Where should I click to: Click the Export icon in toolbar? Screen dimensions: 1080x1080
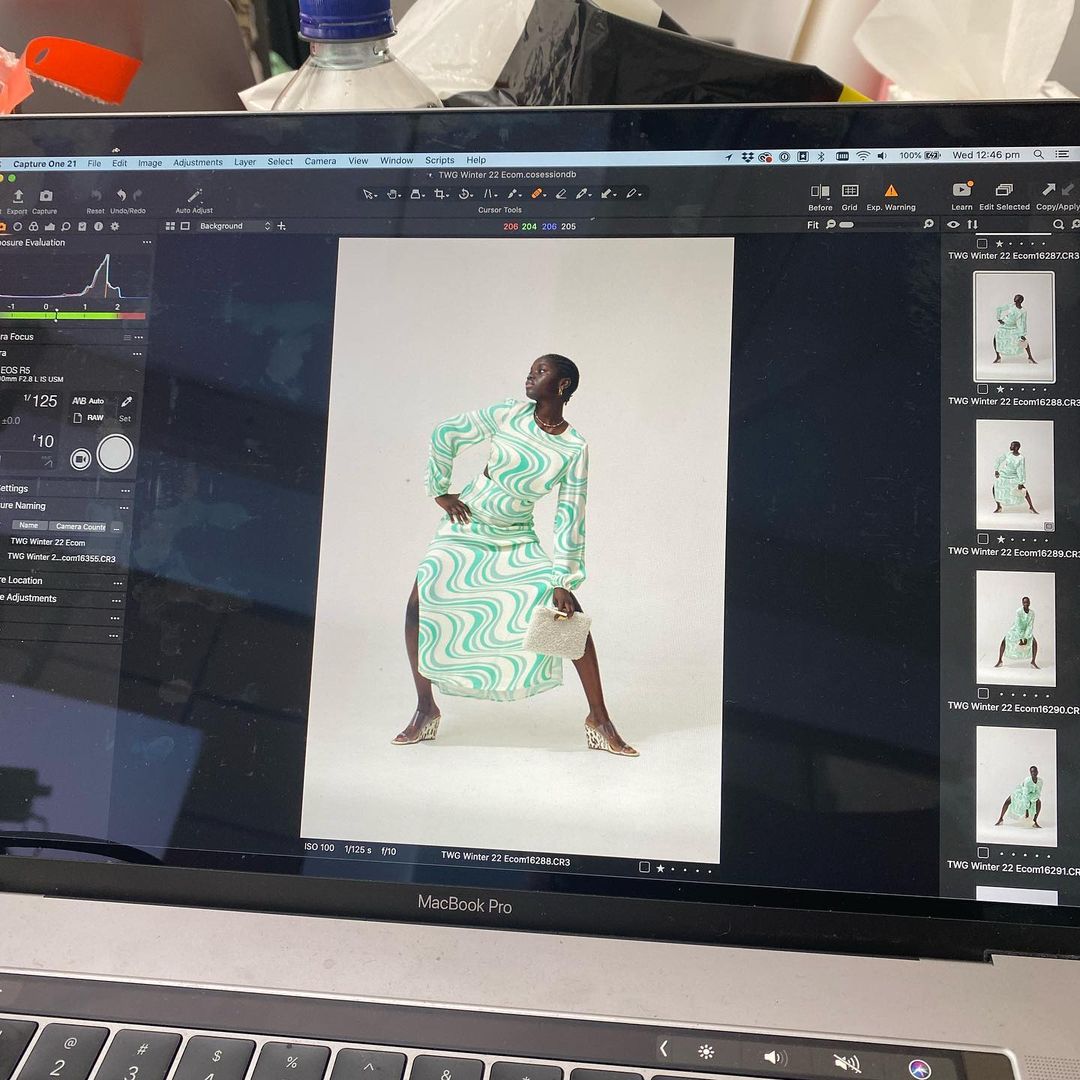pyautogui.click(x=17, y=197)
